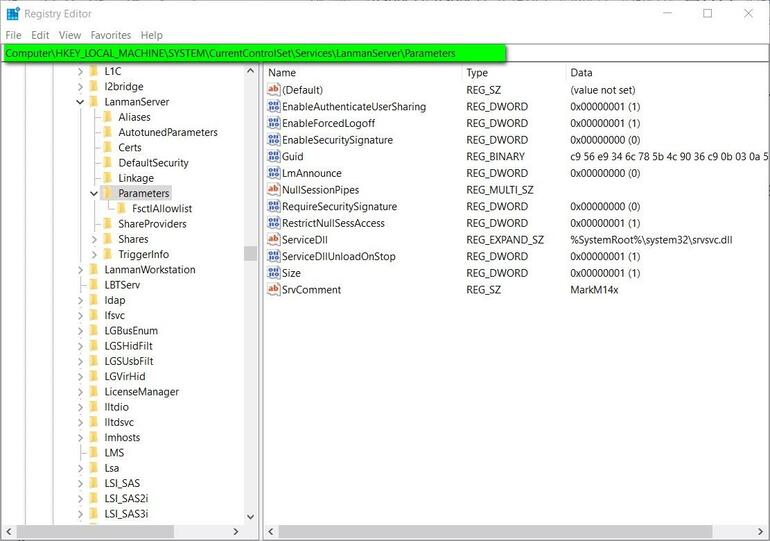This screenshot has width=770, height=541.
Task: Open the Favorites menu
Action: point(110,35)
